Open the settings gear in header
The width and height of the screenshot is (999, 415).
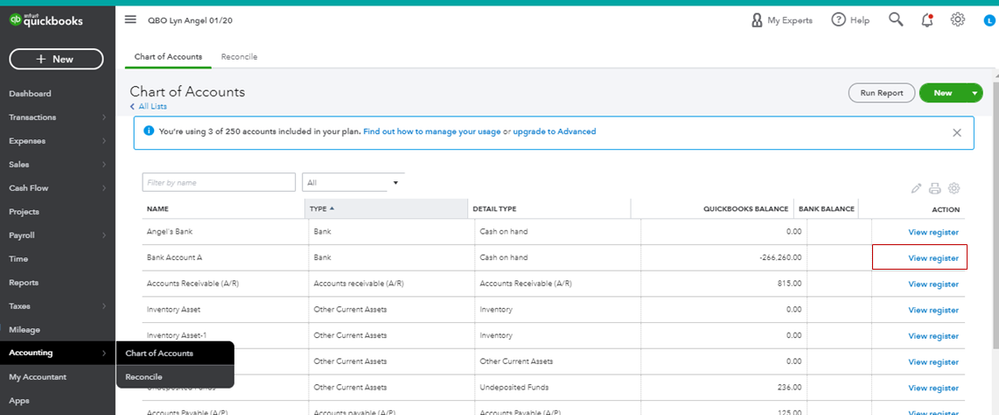coord(958,20)
